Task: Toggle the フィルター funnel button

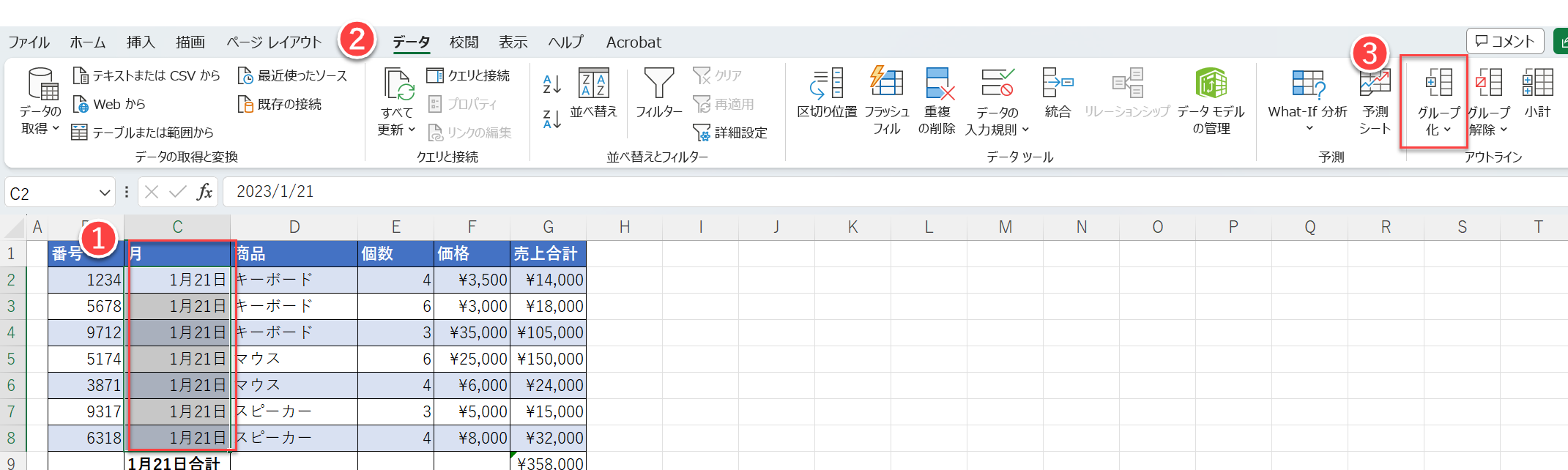Action: [658, 93]
